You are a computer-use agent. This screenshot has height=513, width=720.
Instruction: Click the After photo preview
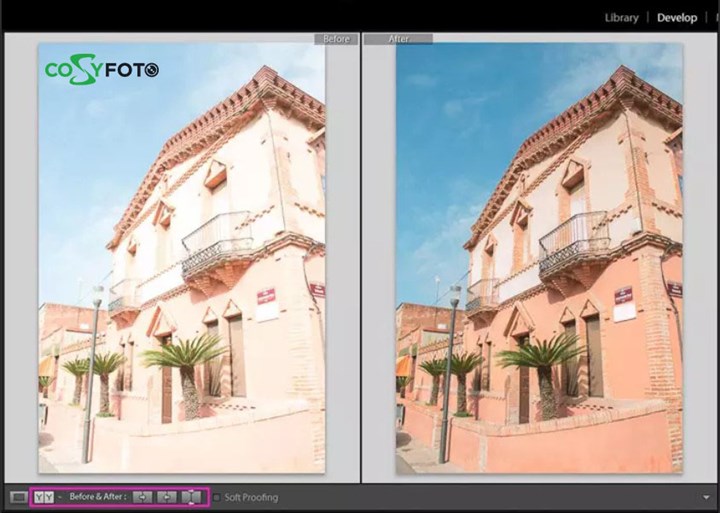[539, 258]
